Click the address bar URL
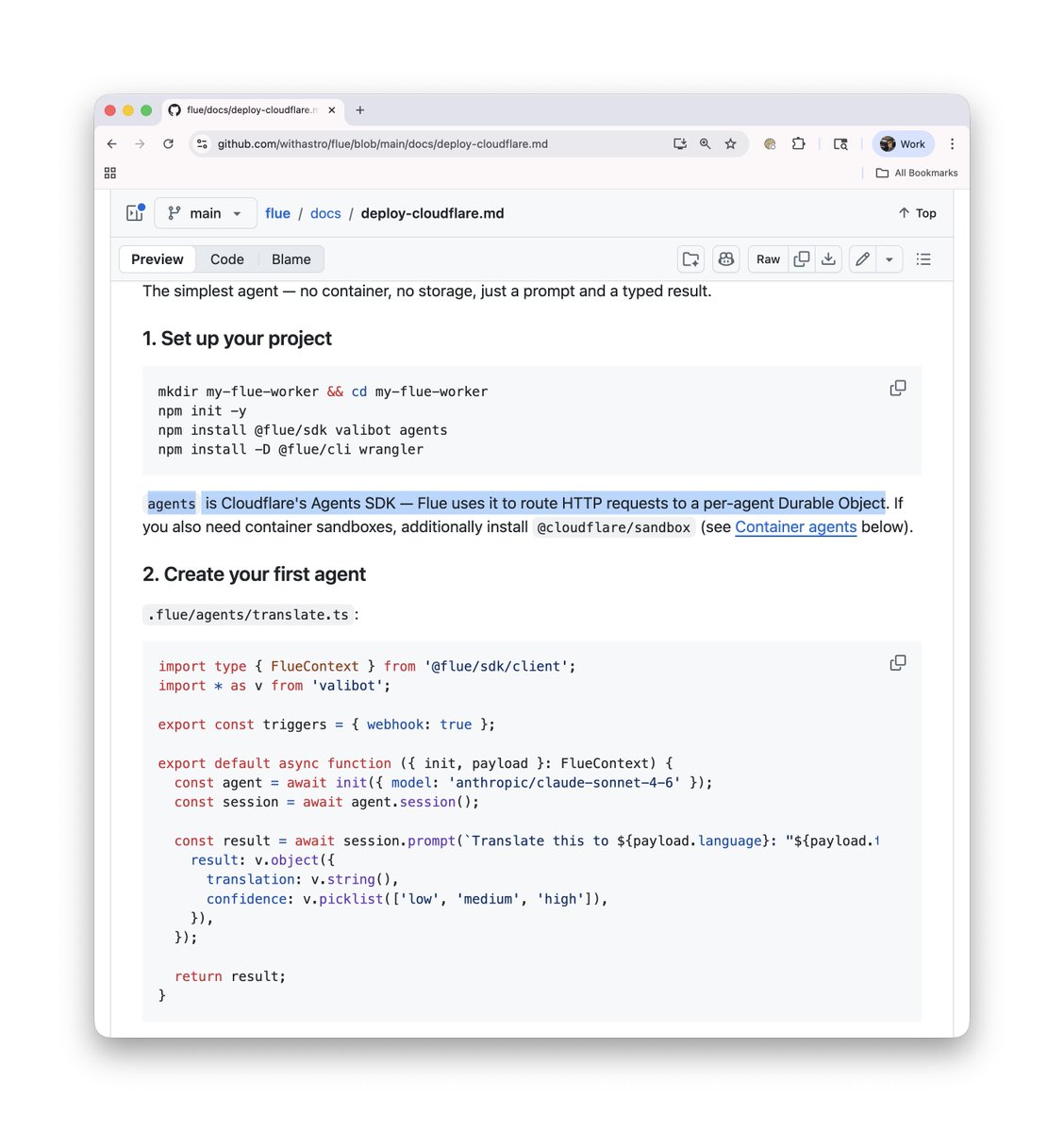1064x1132 pixels. (382, 144)
